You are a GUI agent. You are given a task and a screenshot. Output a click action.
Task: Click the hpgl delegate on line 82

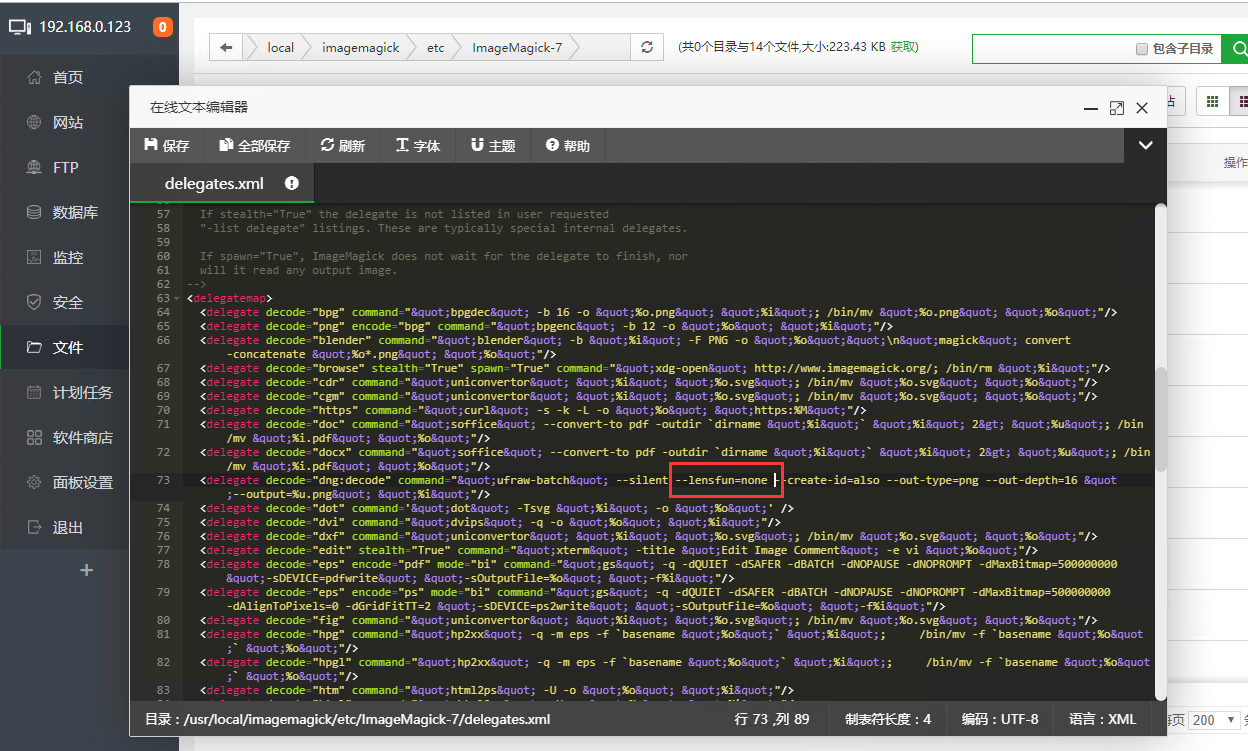(x=675, y=669)
